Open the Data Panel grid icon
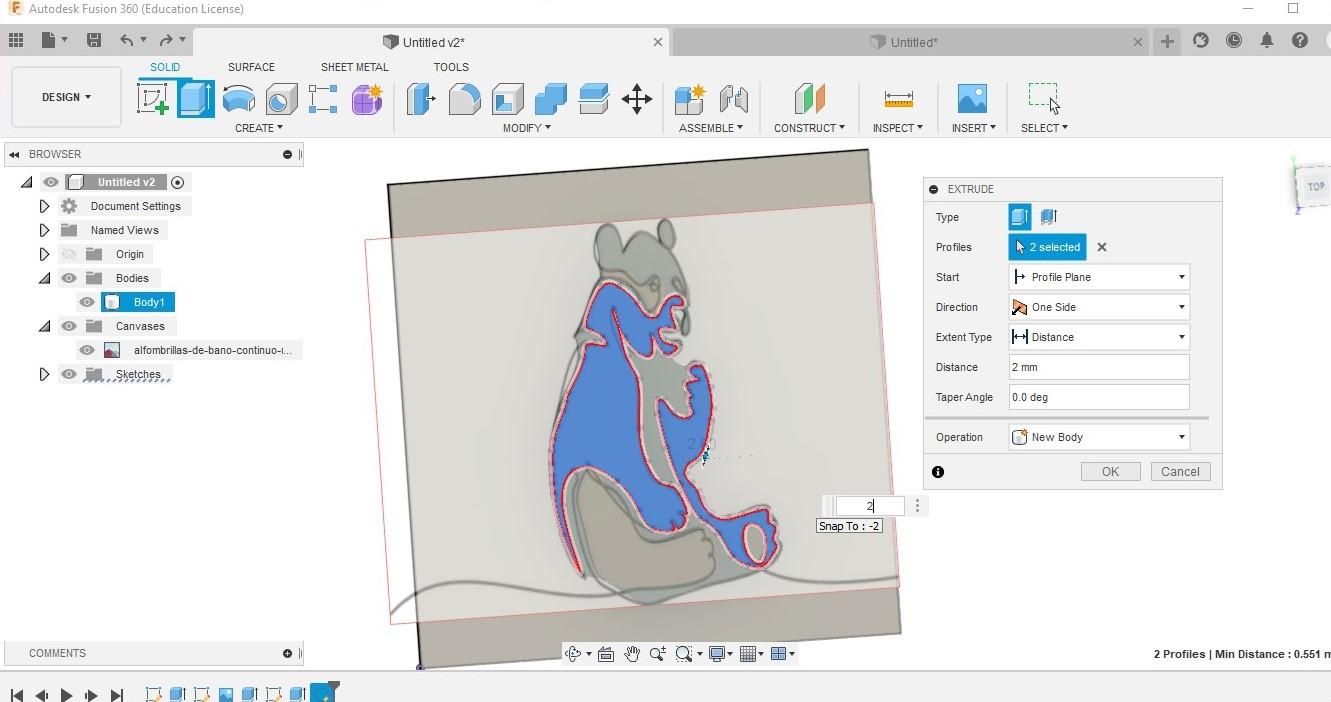1331x702 pixels. click(x=16, y=41)
